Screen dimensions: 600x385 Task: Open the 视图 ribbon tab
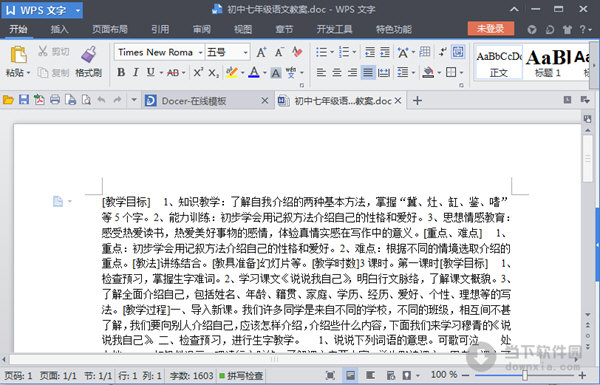(243, 29)
